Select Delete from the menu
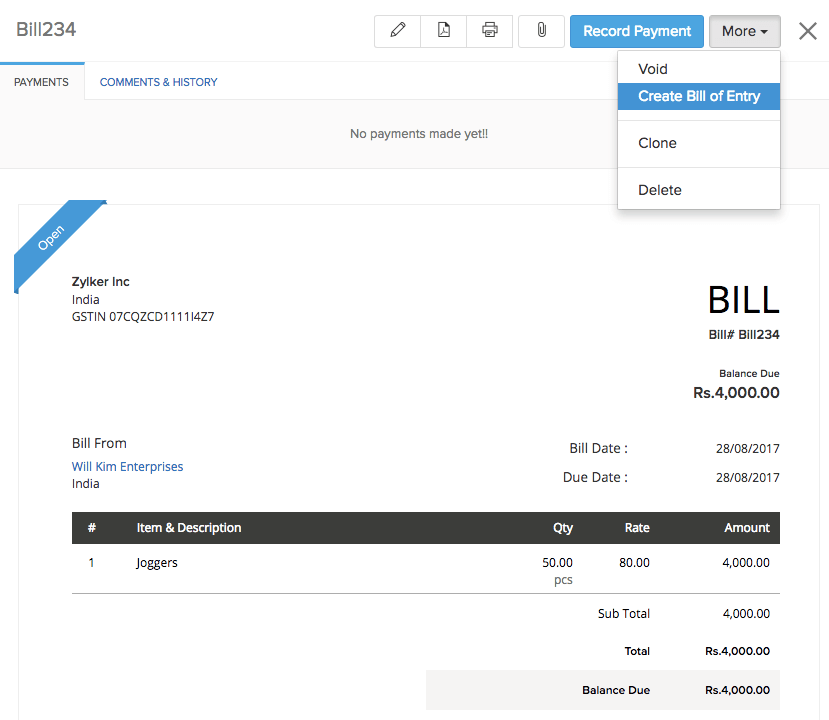Screen dimensions: 829x720 pos(658,189)
